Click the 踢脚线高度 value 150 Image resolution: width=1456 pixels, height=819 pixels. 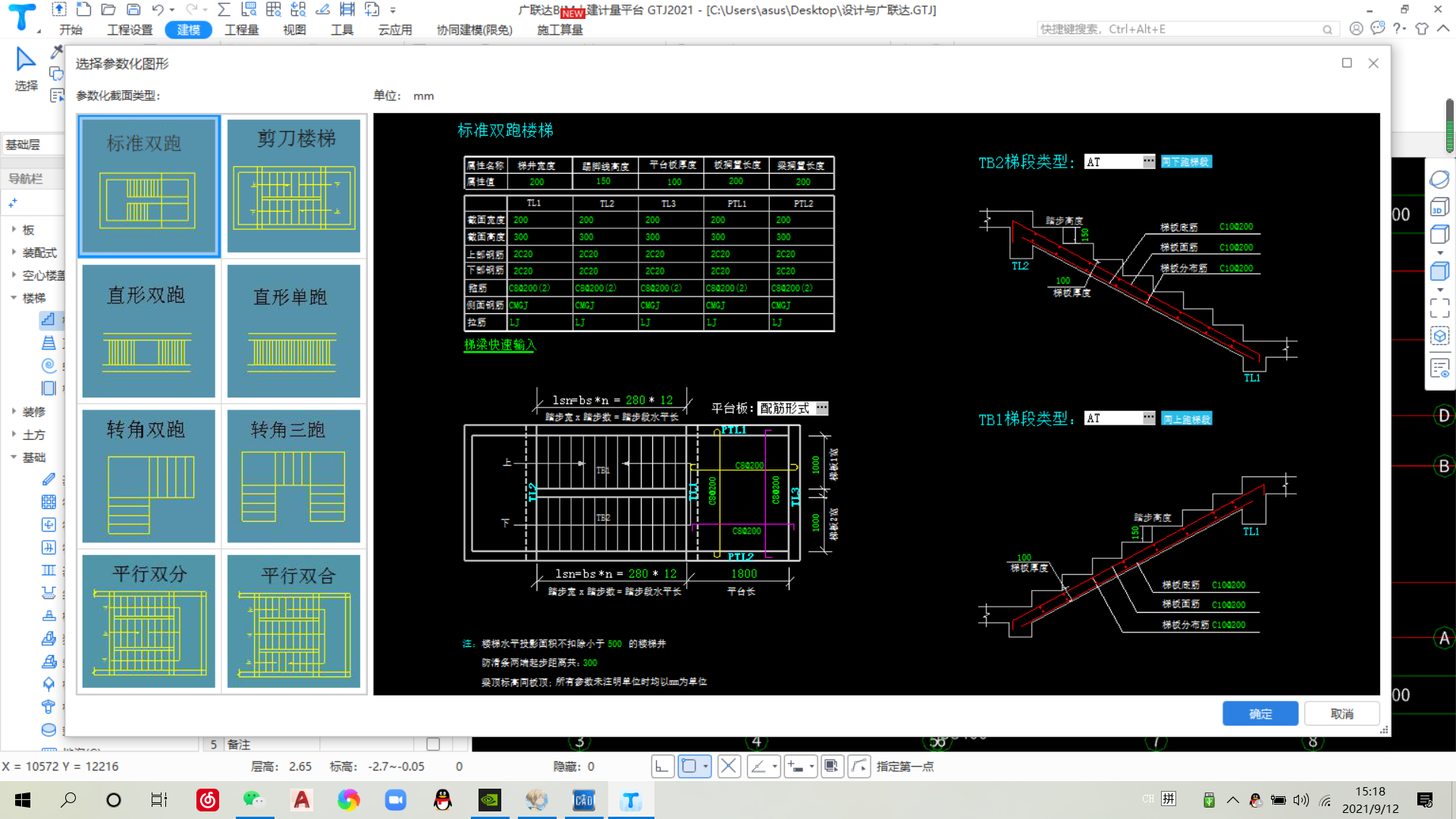coord(603,181)
